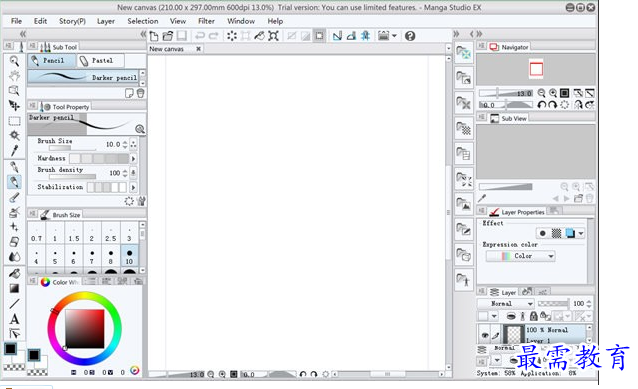Viewport: 638px width, 389px height.
Task: Toggle layer color effect in Layer Properties
Action: click(x=570, y=233)
